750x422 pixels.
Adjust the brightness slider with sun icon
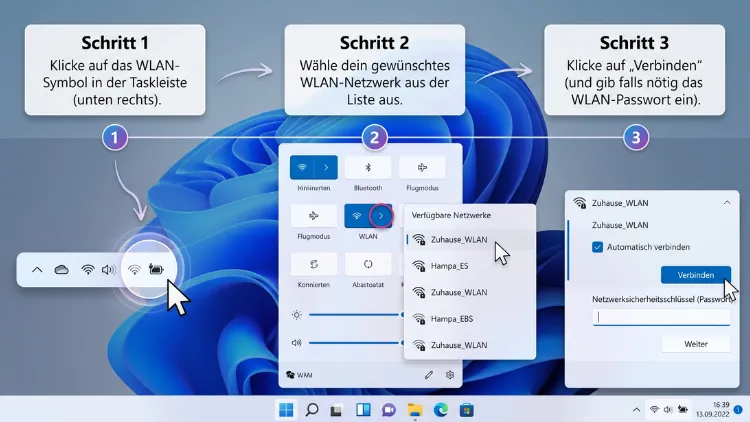356,315
